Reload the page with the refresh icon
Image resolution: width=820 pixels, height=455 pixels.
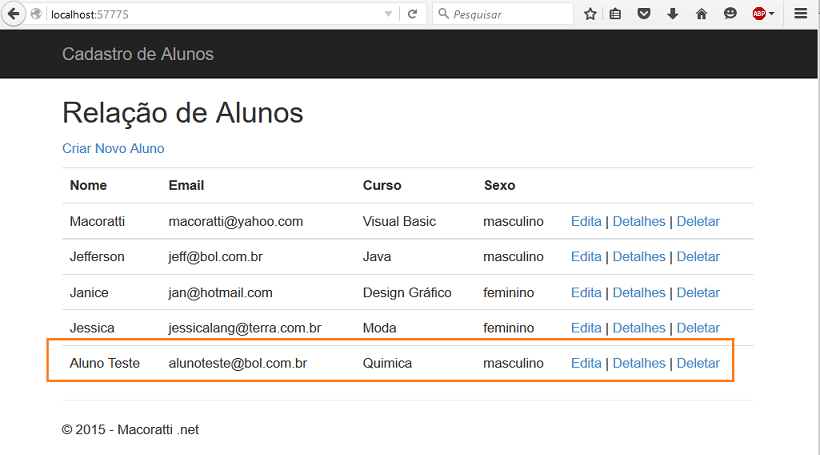(x=413, y=14)
